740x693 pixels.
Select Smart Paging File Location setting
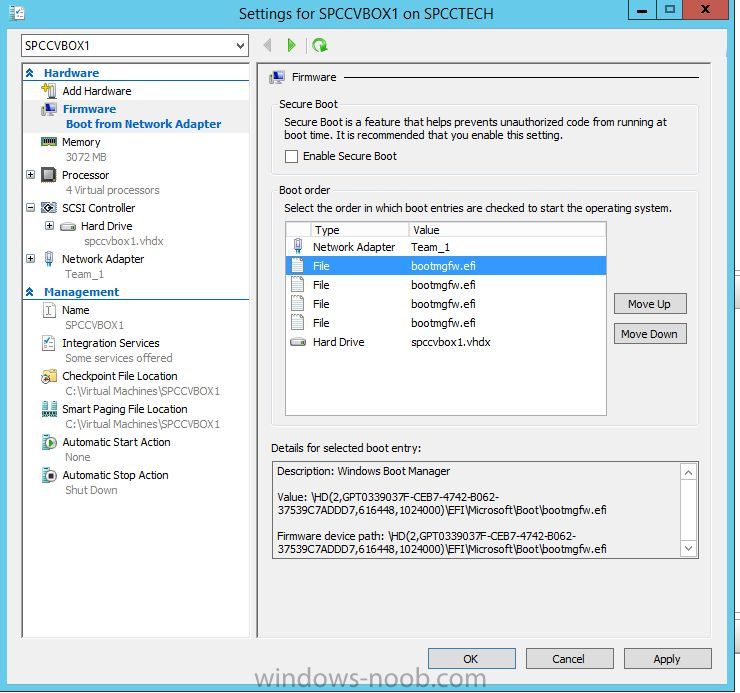[125, 409]
